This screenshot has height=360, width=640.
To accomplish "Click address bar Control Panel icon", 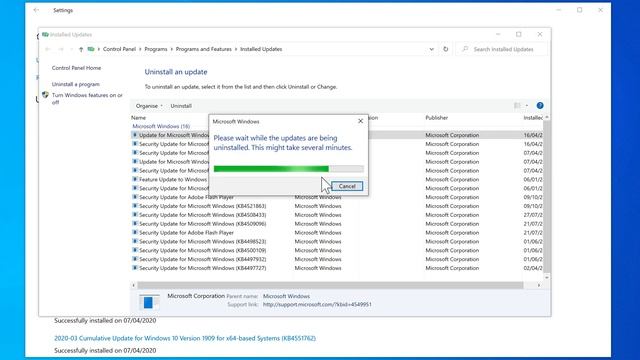I will click(x=91, y=49).
